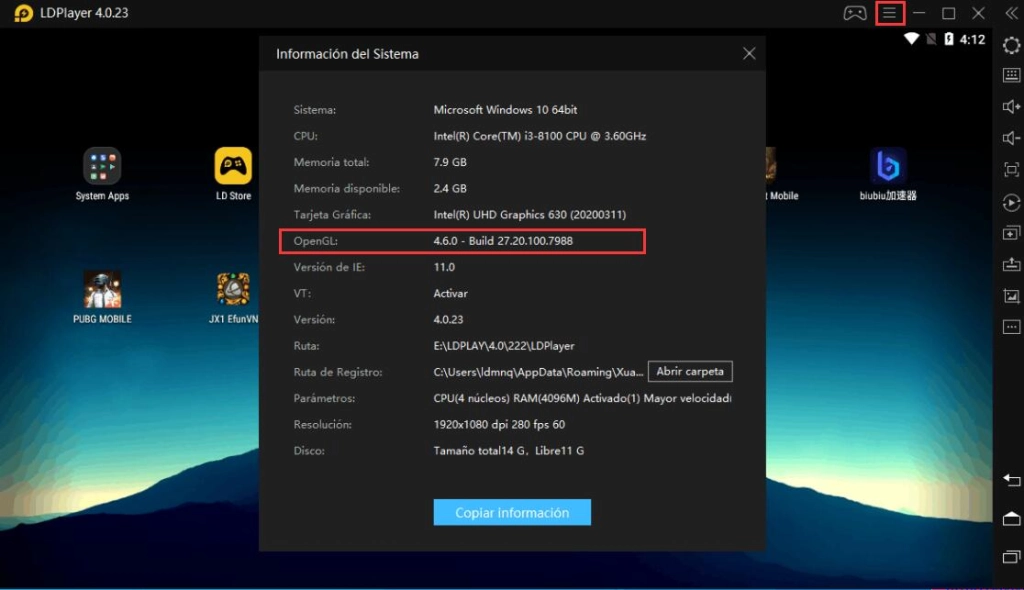Click the Android home icon
The image size is (1024, 590).
[1011, 519]
